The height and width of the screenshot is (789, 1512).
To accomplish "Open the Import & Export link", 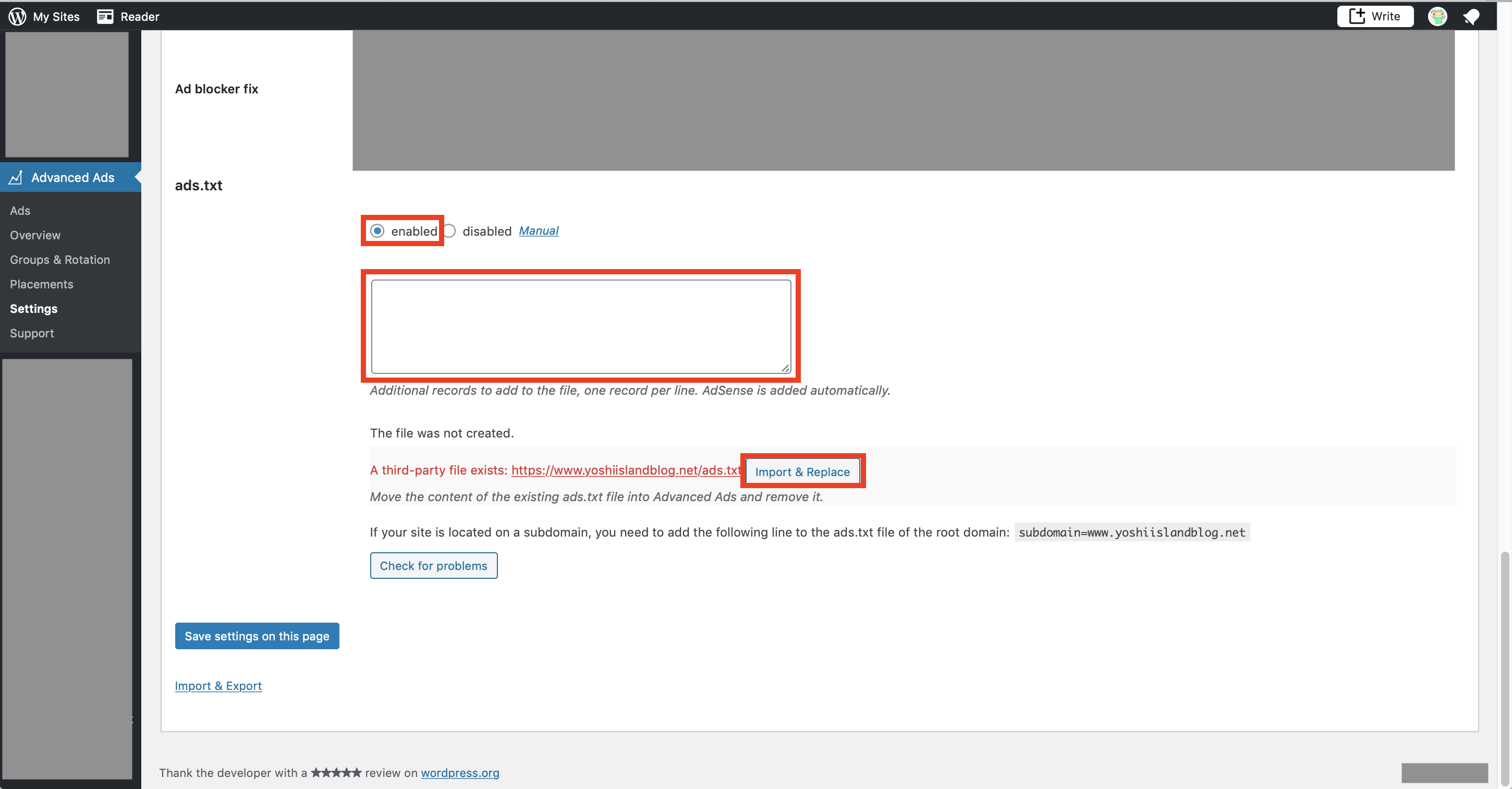I will [x=218, y=686].
